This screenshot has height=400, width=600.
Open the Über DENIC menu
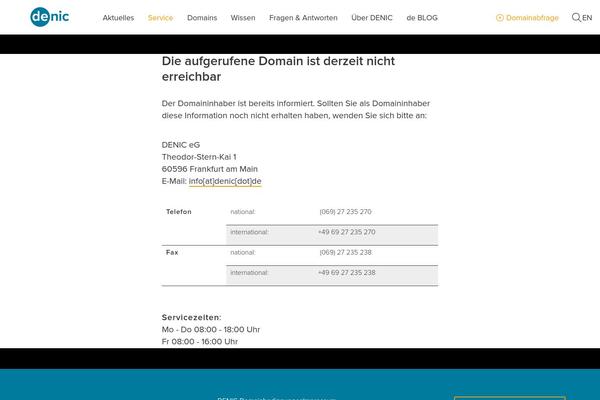[x=372, y=18]
